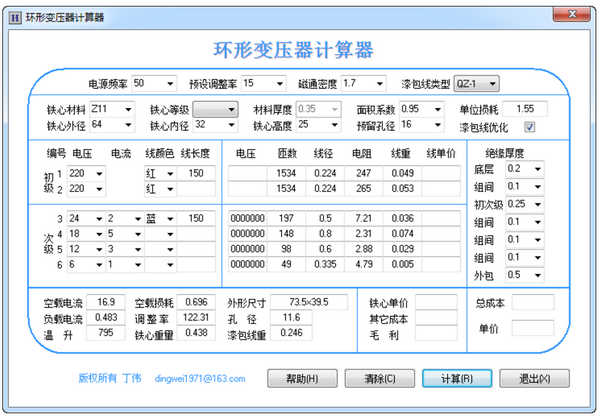Screen dimensions: 600x417
Task: Open the 铁心高度 dropdown
Action: point(335,125)
